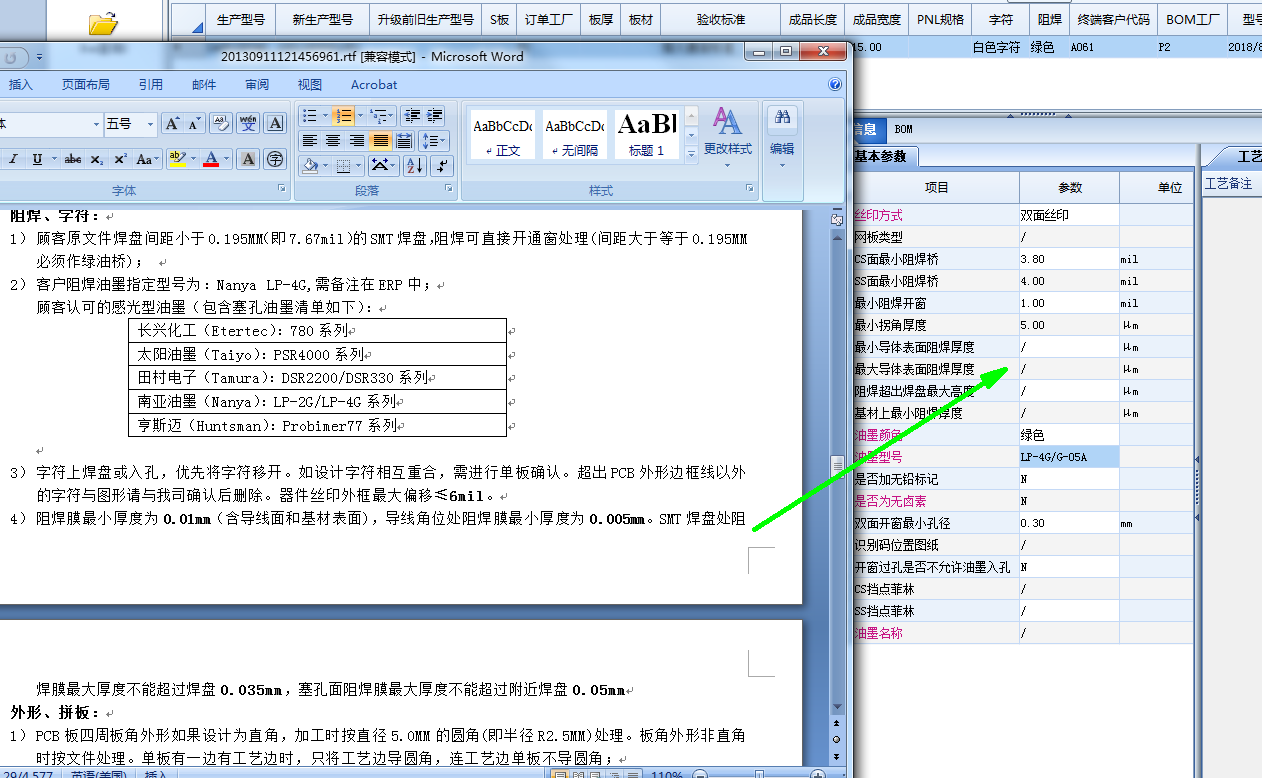Click the Sort A-Z icon
This screenshot has width=1262, height=778.
point(415,166)
